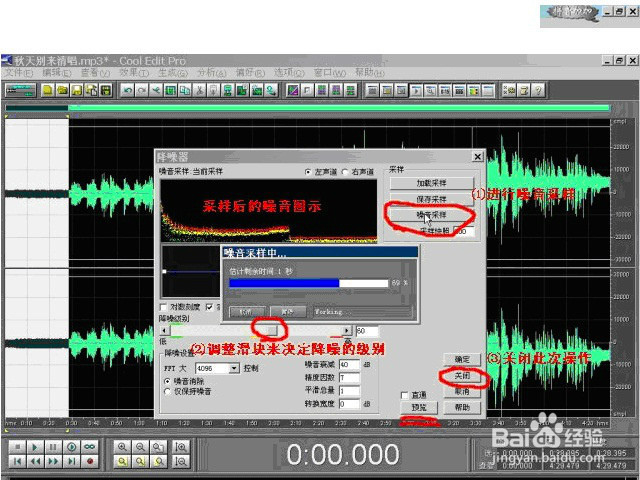Click the Preview (预览) button
The image size is (640, 480).
point(419,407)
